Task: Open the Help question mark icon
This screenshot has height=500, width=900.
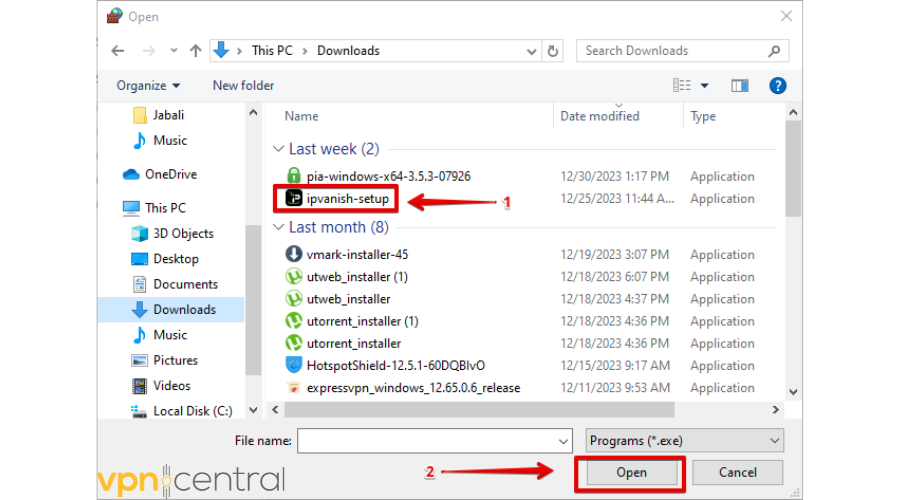Action: [x=778, y=86]
